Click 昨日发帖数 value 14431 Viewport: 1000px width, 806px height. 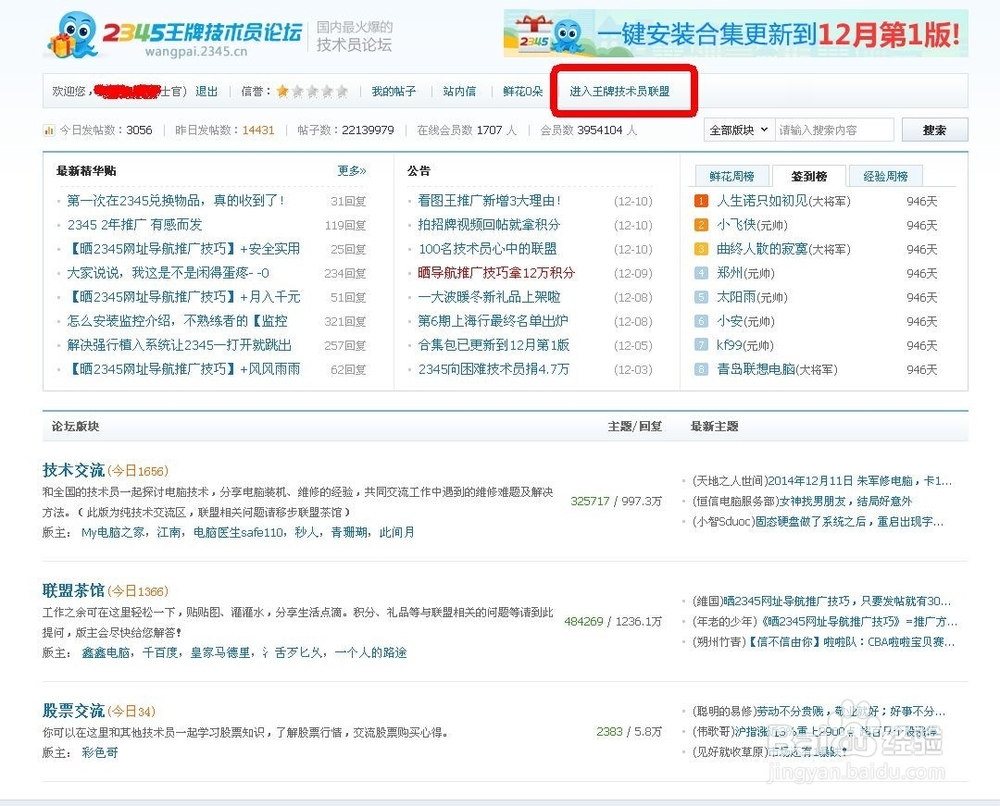258,130
